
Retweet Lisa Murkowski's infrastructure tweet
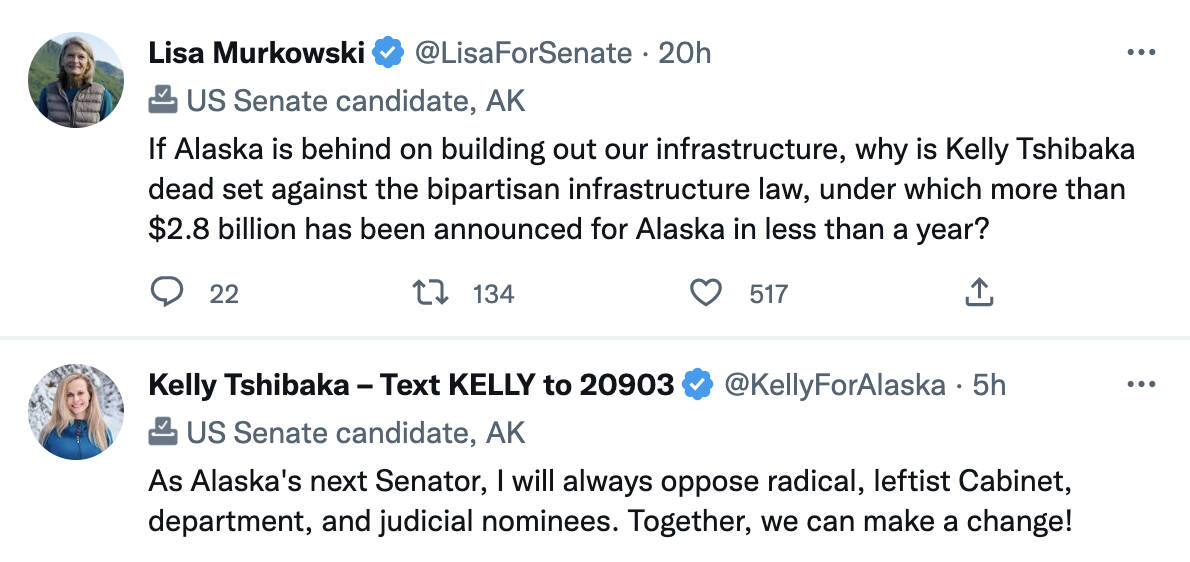coord(431,292)
